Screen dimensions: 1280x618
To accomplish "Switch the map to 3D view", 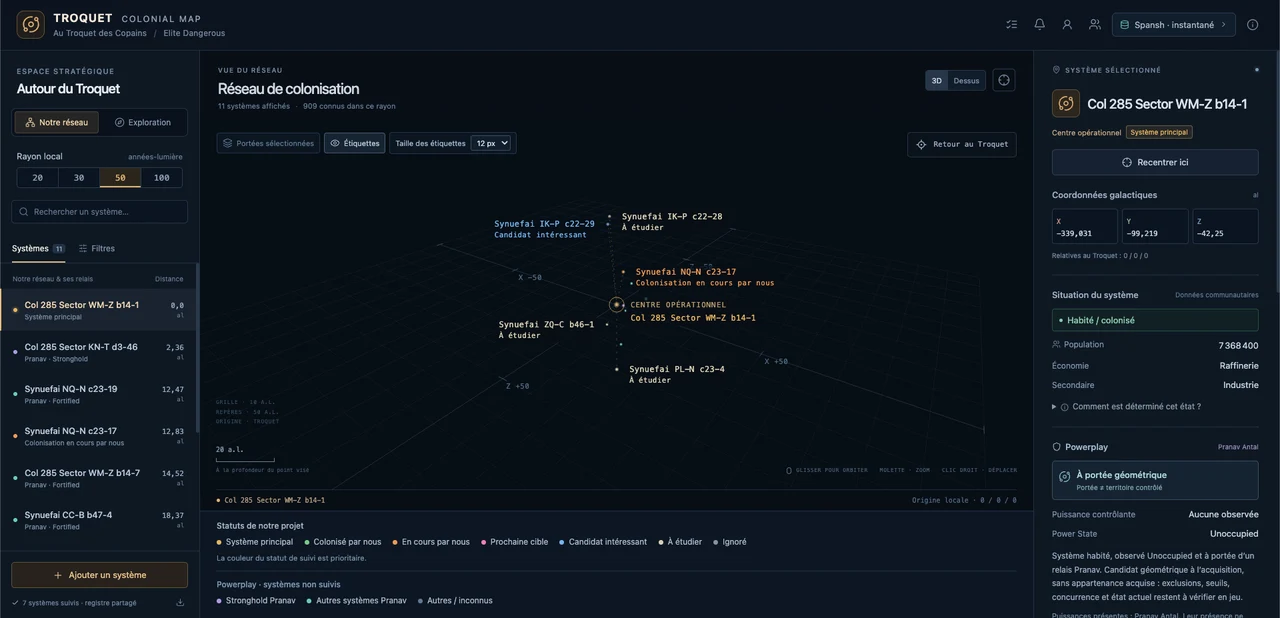I will click(937, 81).
